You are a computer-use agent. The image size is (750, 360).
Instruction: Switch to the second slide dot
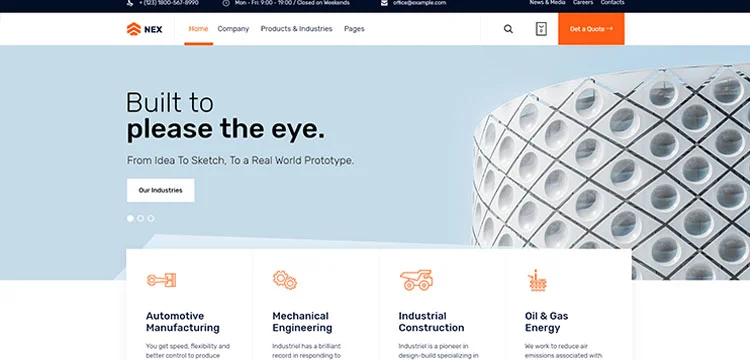pyautogui.click(x=141, y=218)
